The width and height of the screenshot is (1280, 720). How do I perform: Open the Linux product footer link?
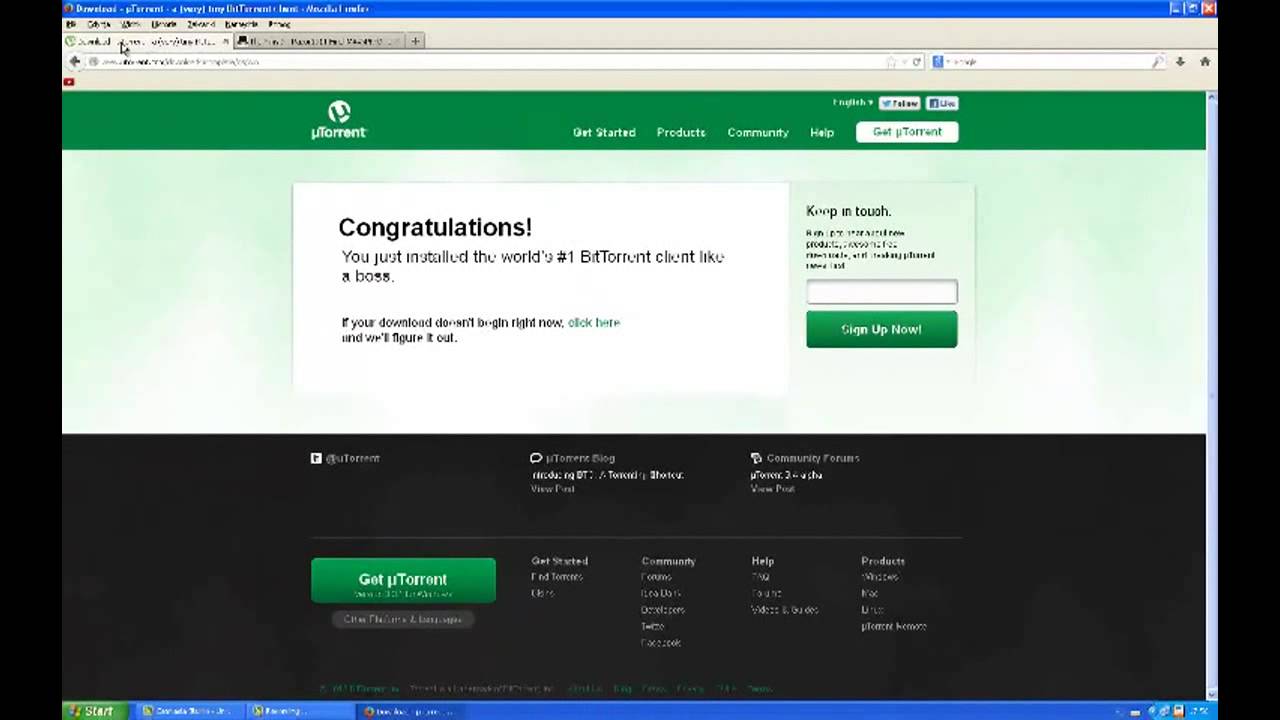pyautogui.click(x=872, y=610)
